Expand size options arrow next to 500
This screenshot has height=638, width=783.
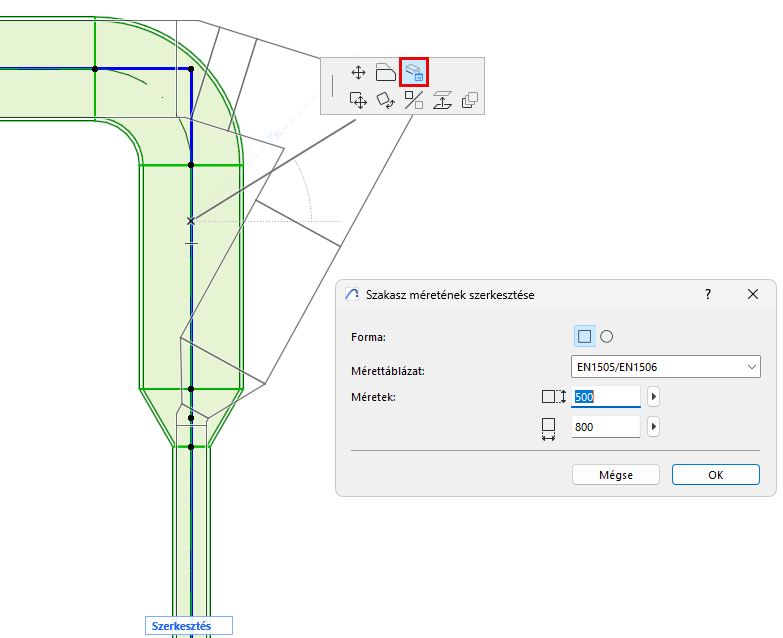tap(654, 397)
